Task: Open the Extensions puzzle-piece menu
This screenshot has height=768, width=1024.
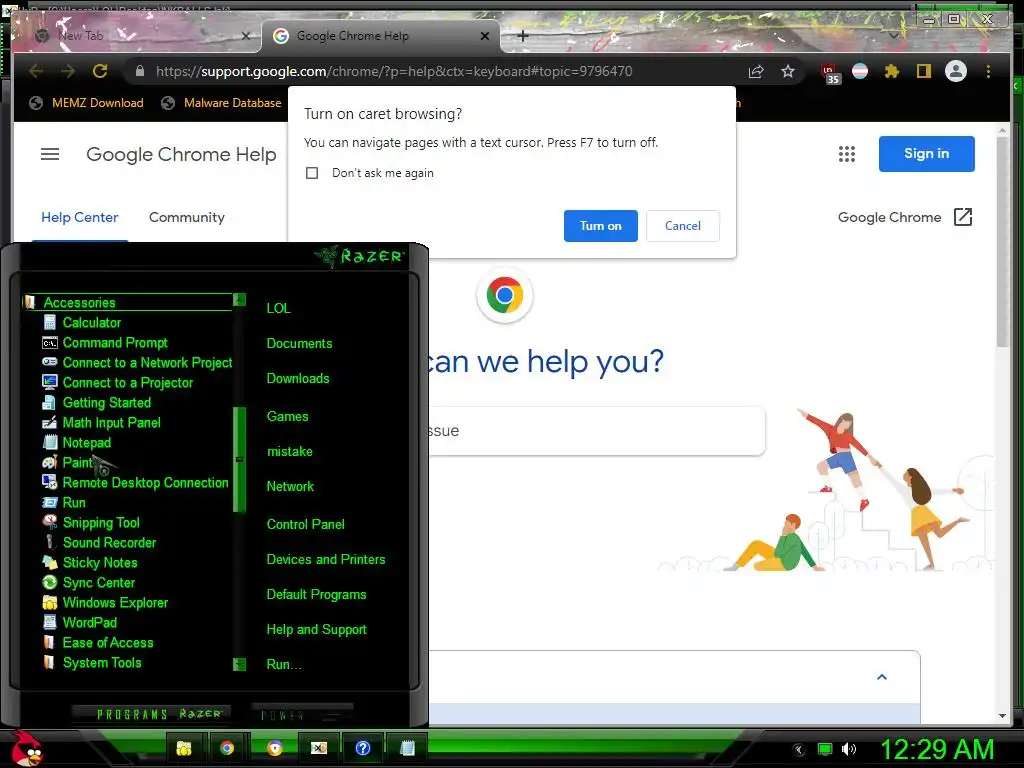Action: [891, 71]
